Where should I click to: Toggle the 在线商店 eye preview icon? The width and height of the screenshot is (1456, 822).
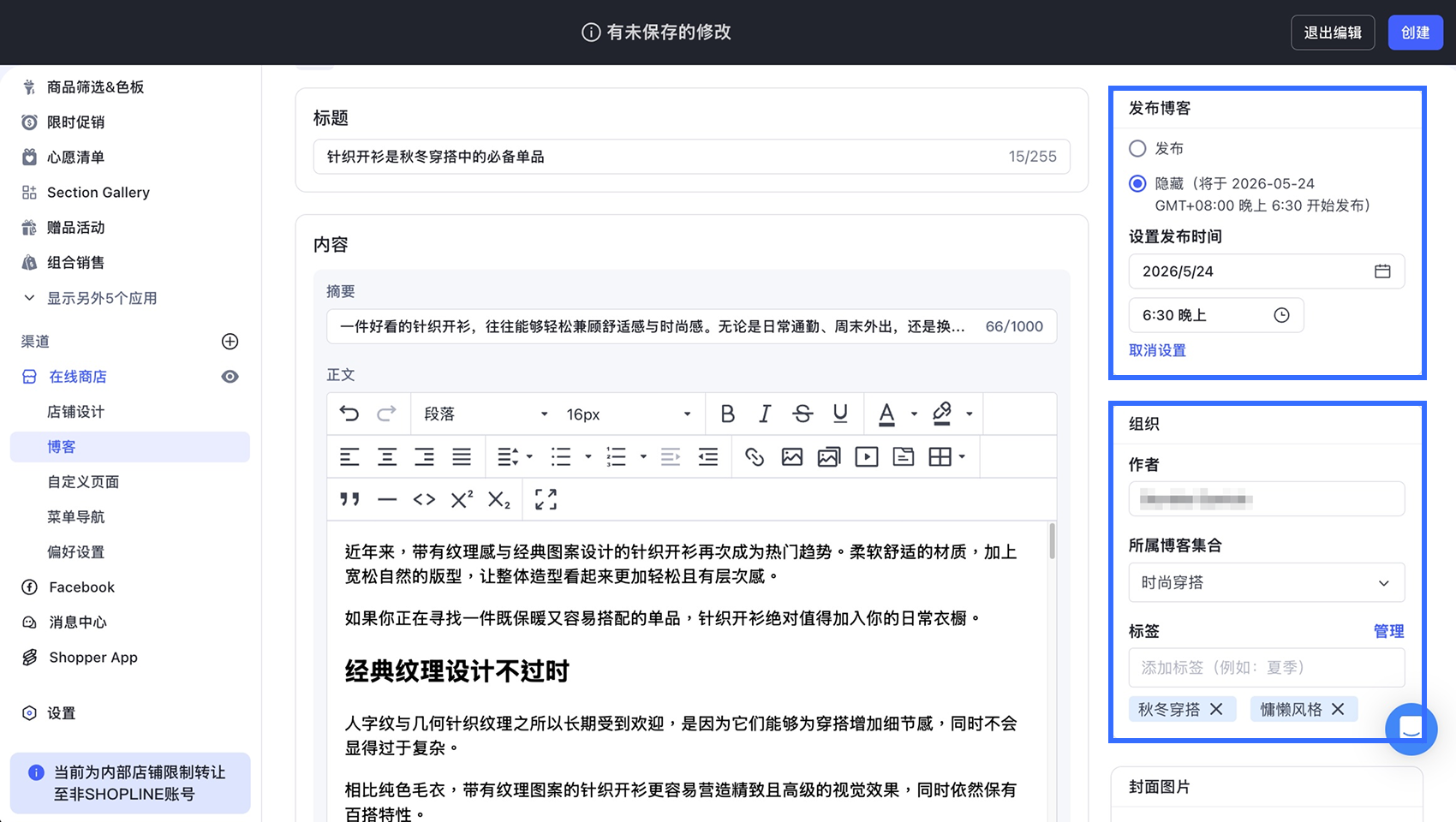(x=230, y=377)
